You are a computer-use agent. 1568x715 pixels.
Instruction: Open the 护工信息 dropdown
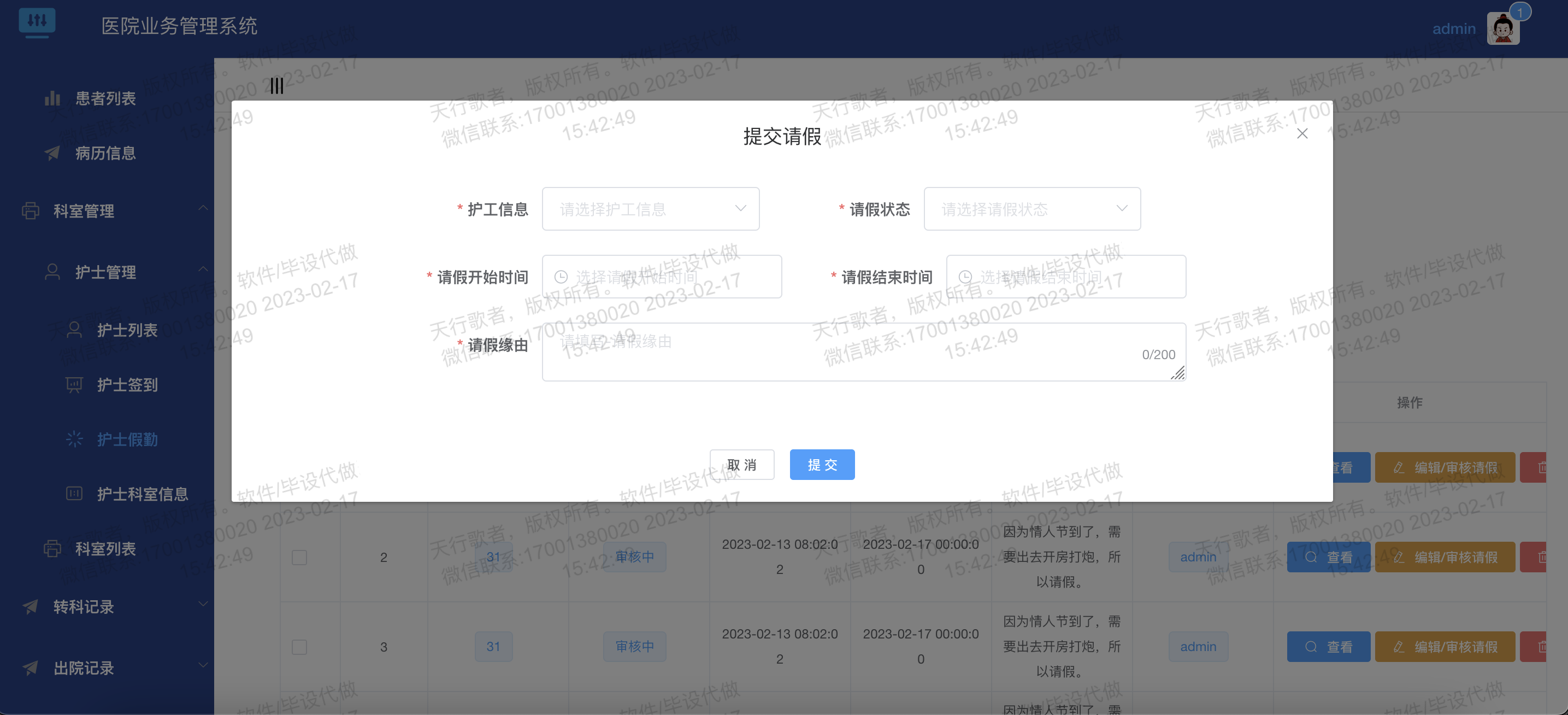pos(651,209)
